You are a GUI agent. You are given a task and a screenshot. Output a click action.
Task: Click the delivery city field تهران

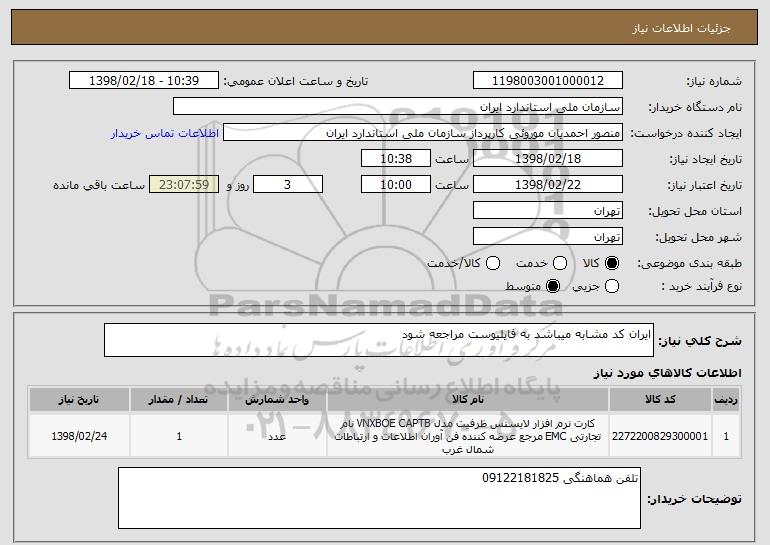tap(548, 237)
